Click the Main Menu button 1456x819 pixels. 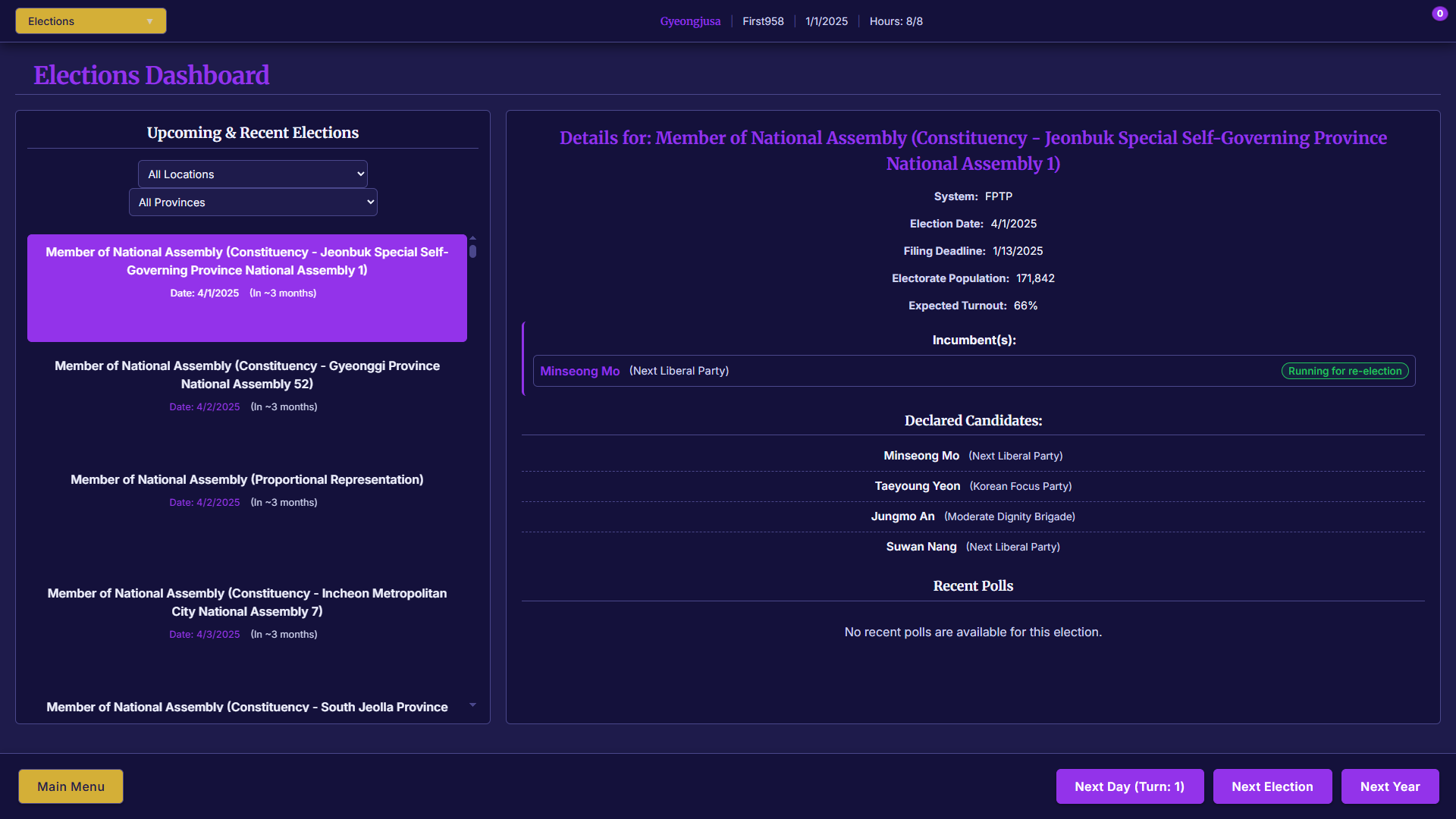(x=71, y=786)
